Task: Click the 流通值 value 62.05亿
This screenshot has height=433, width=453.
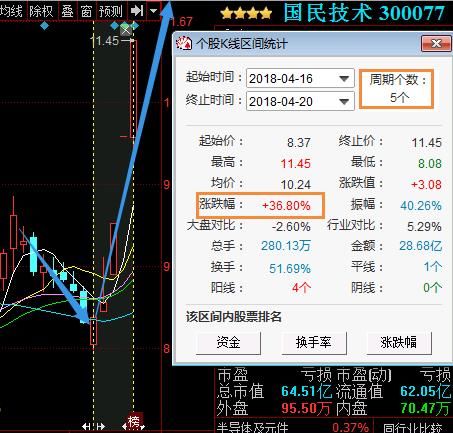Action: (x=426, y=392)
